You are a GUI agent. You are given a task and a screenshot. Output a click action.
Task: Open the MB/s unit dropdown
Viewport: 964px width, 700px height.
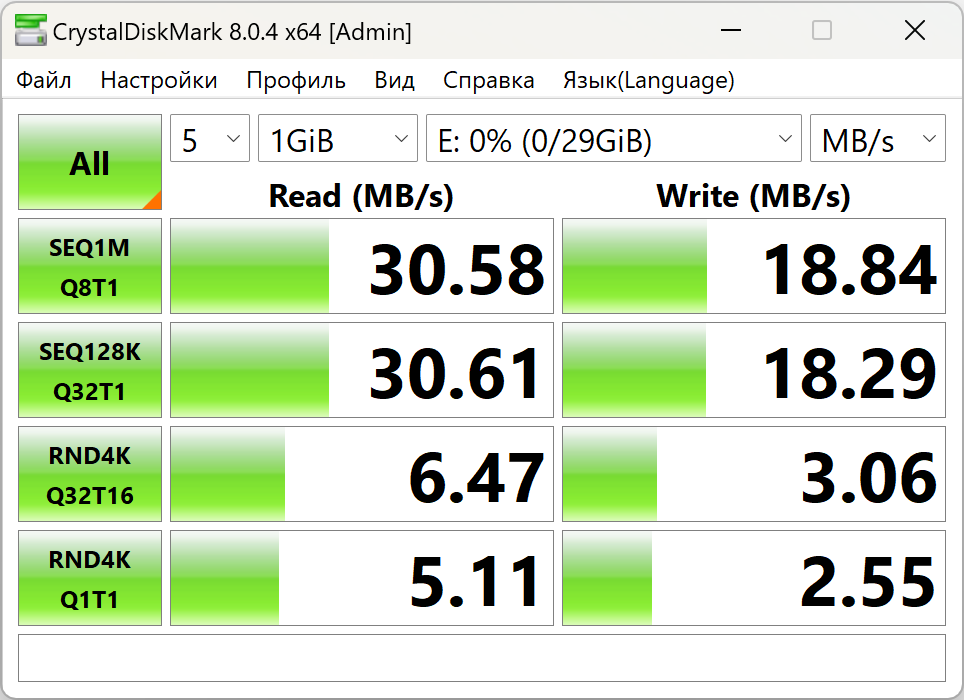coord(877,138)
